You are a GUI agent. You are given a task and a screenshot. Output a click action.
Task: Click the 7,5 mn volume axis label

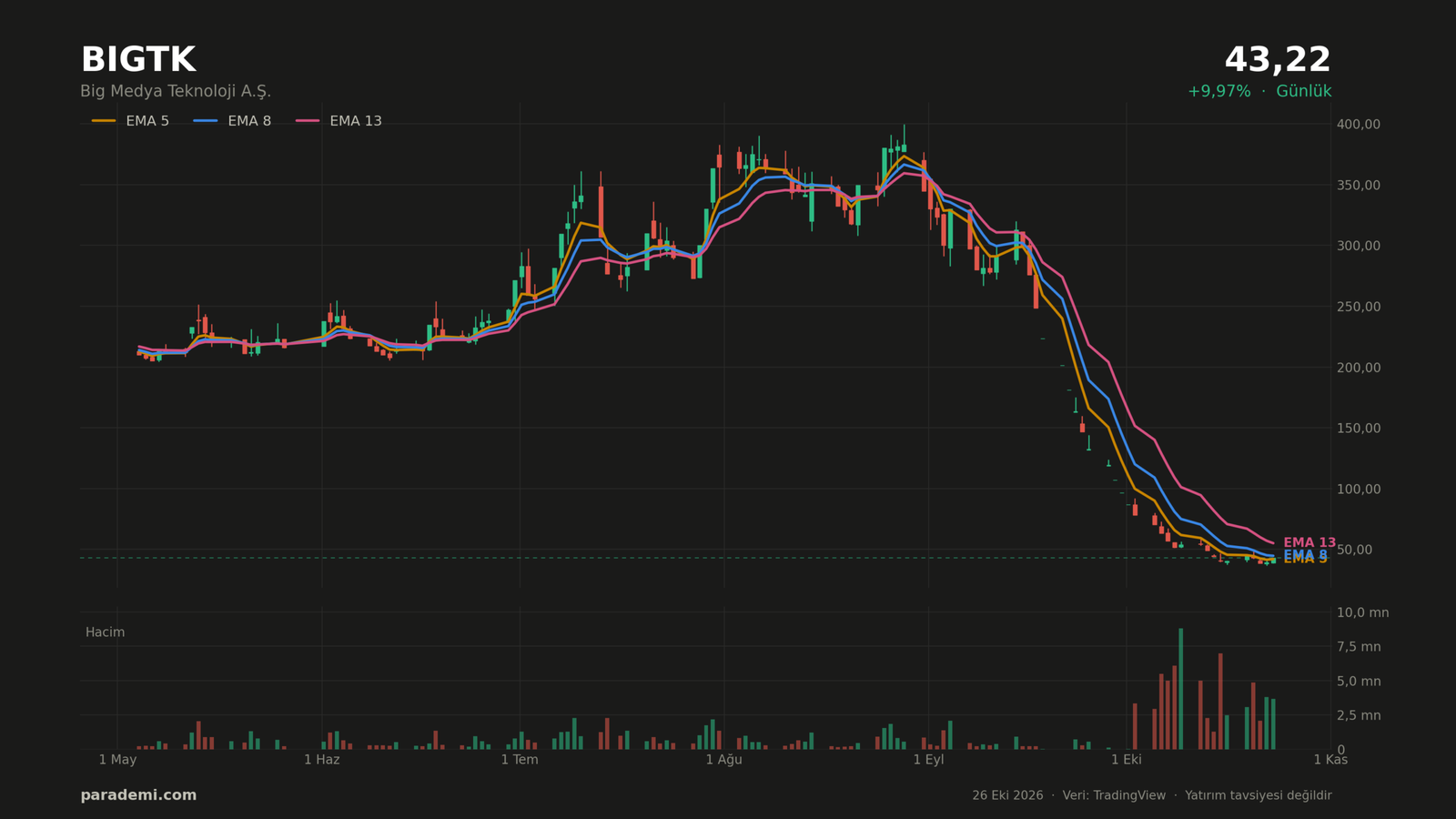[1359, 647]
